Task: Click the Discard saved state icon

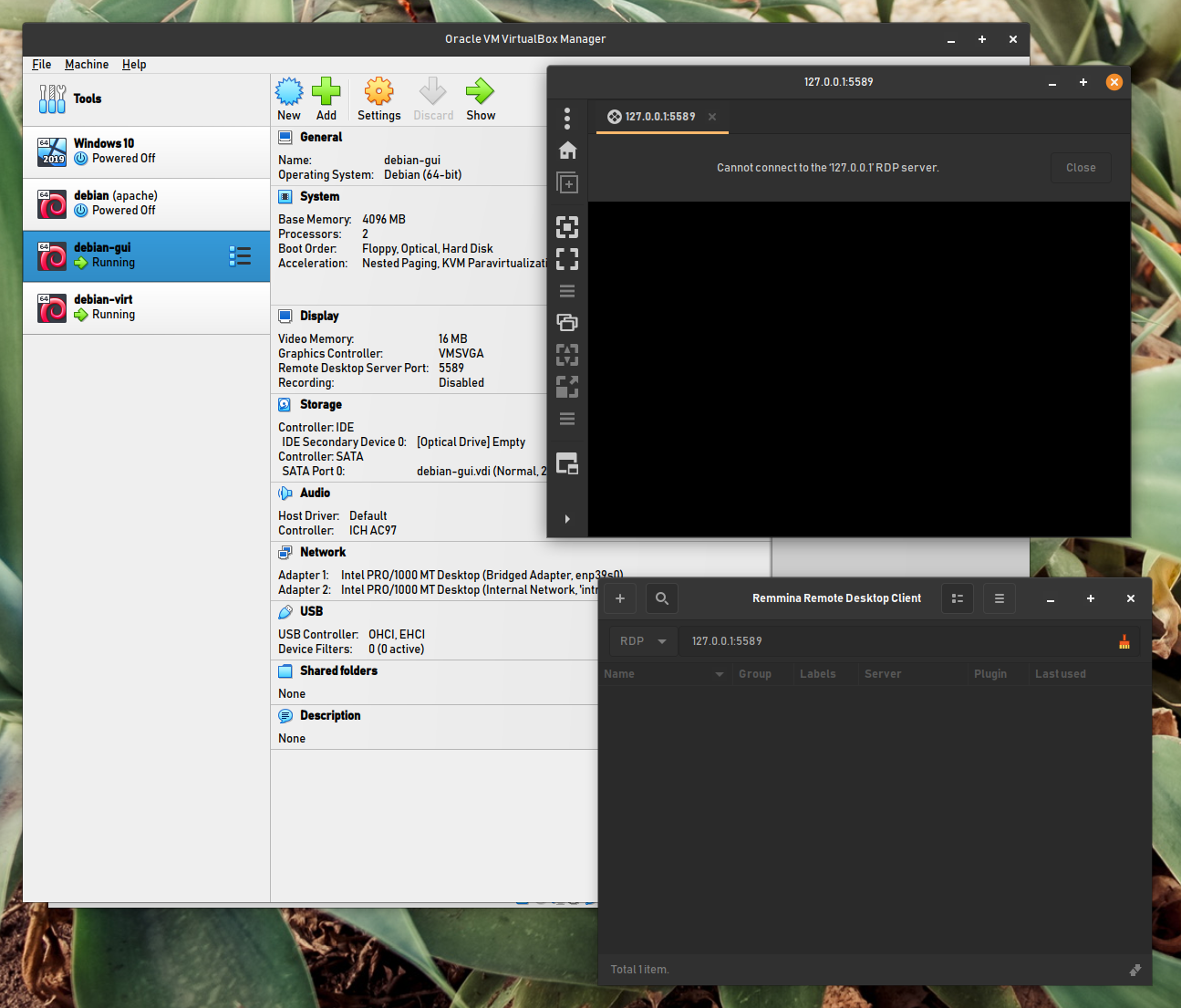Action: [433, 99]
